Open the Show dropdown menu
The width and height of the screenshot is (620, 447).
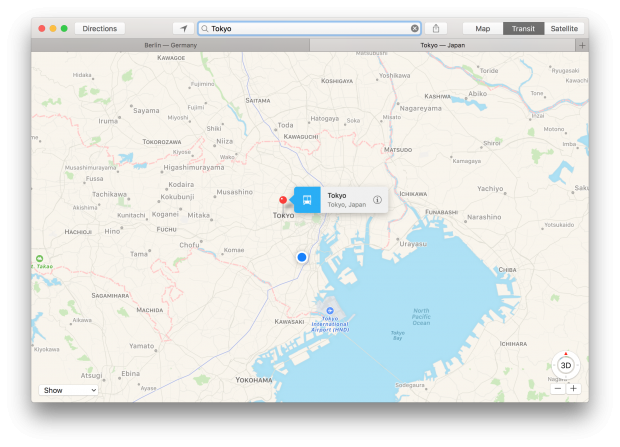point(68,390)
